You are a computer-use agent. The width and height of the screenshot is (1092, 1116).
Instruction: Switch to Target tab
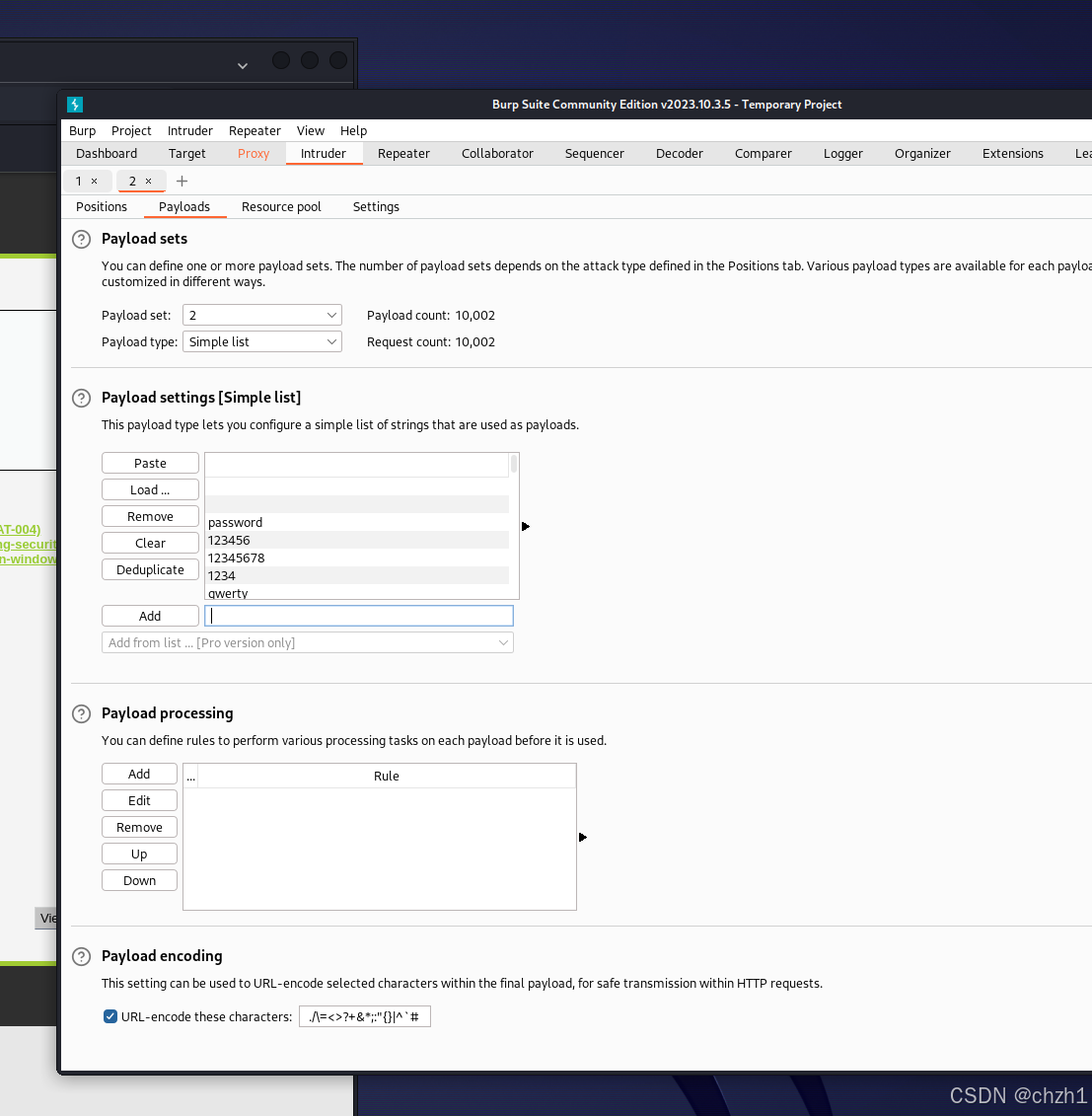[187, 154]
